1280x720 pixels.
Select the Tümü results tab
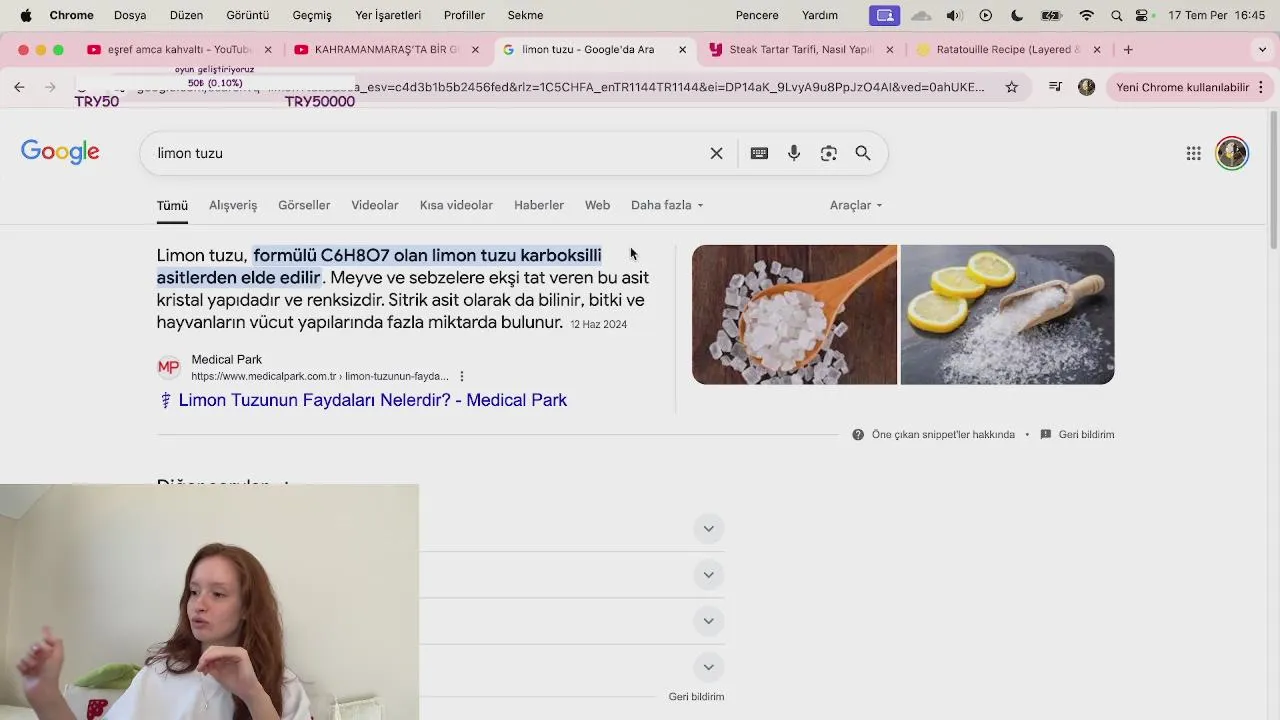[x=172, y=205]
